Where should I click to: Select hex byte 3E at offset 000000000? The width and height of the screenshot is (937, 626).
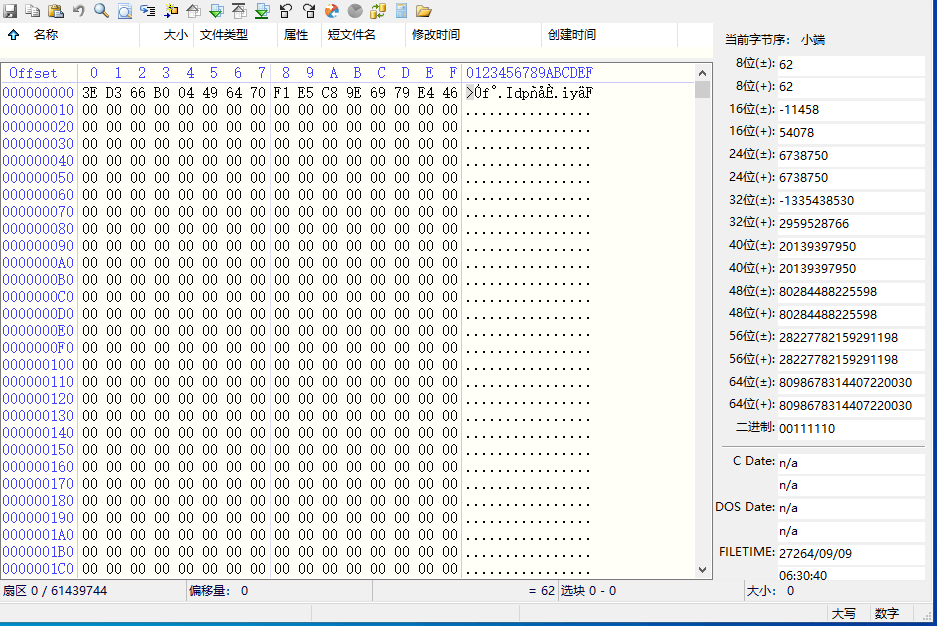pos(90,93)
